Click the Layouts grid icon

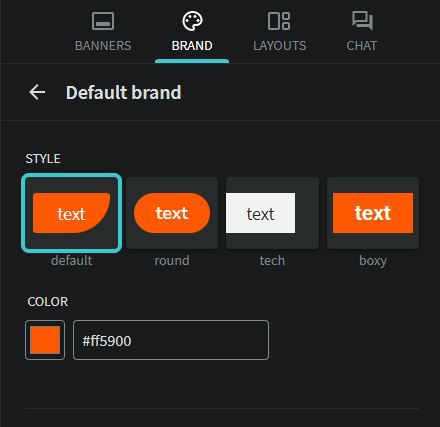tap(279, 21)
